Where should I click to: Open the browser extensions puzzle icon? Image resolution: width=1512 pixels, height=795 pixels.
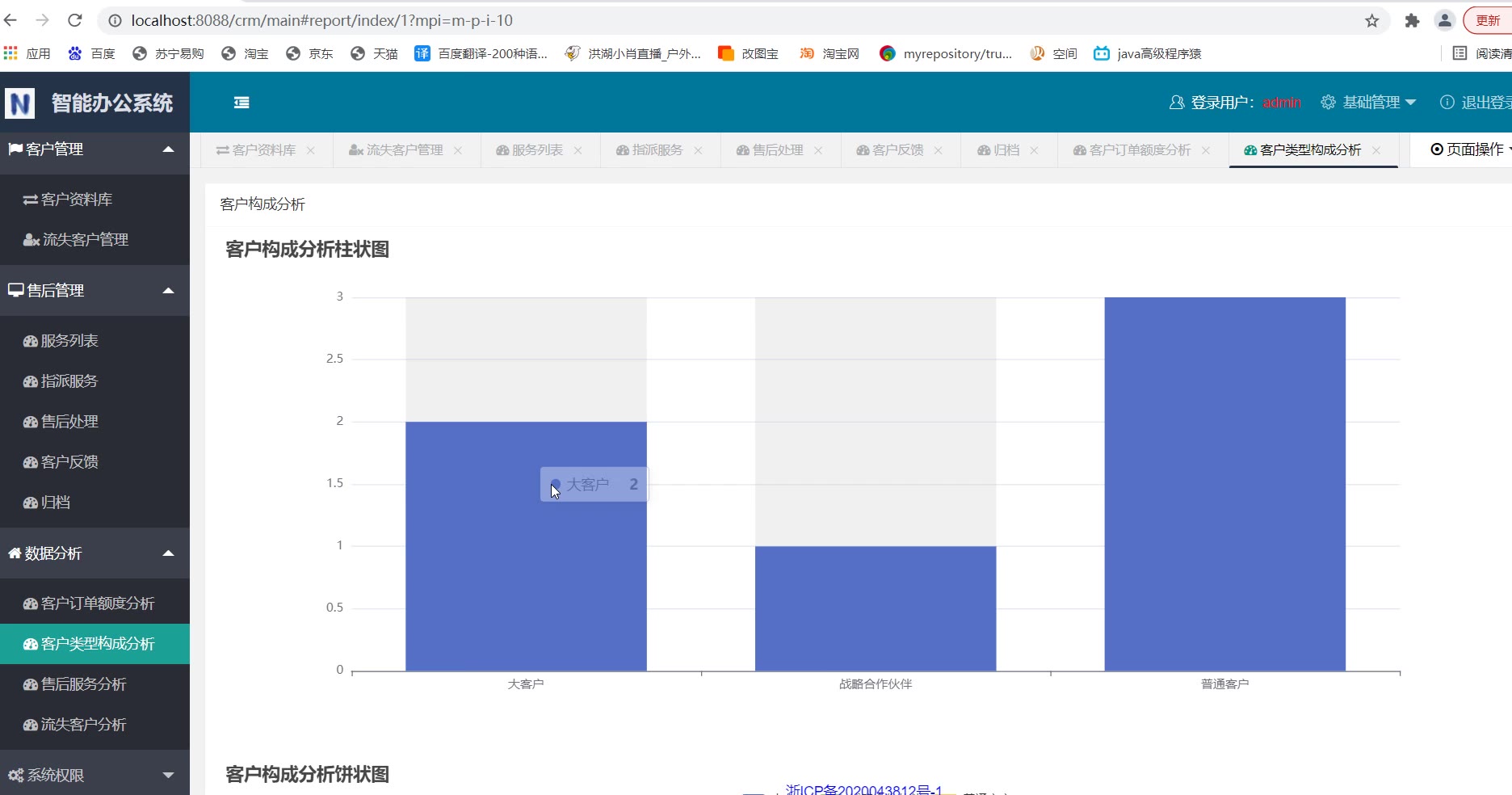[1412, 21]
